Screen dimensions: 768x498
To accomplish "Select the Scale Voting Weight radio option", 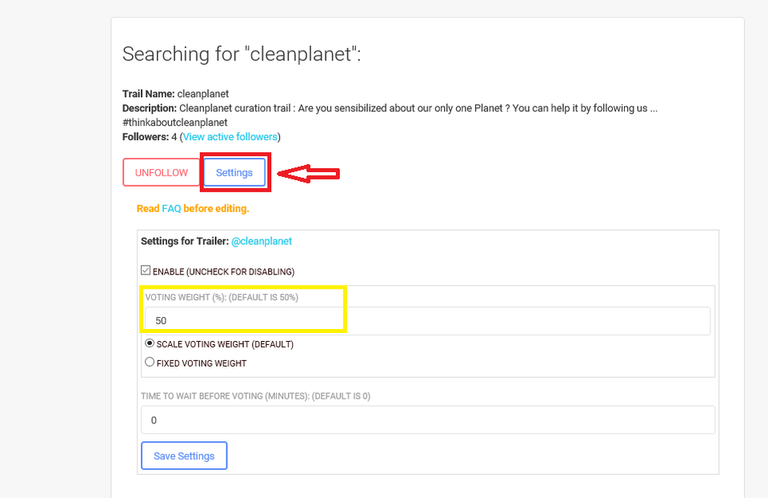I will pyautogui.click(x=150, y=343).
